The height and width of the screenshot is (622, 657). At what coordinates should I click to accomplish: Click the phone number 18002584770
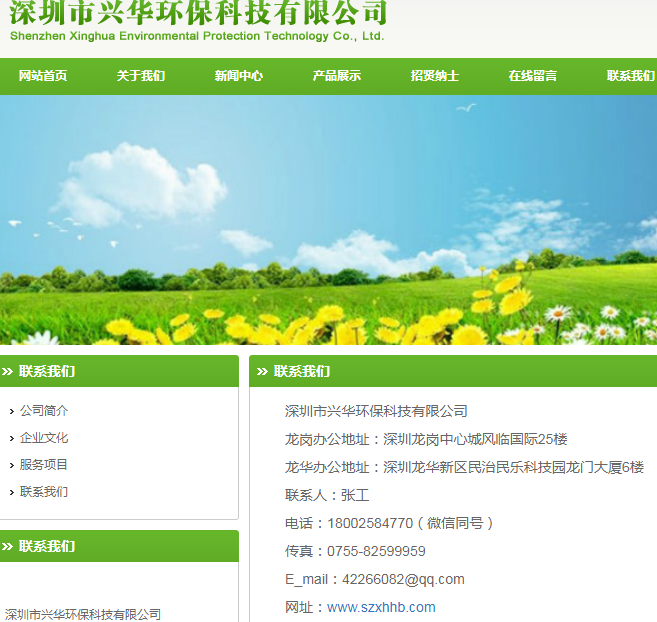(369, 523)
